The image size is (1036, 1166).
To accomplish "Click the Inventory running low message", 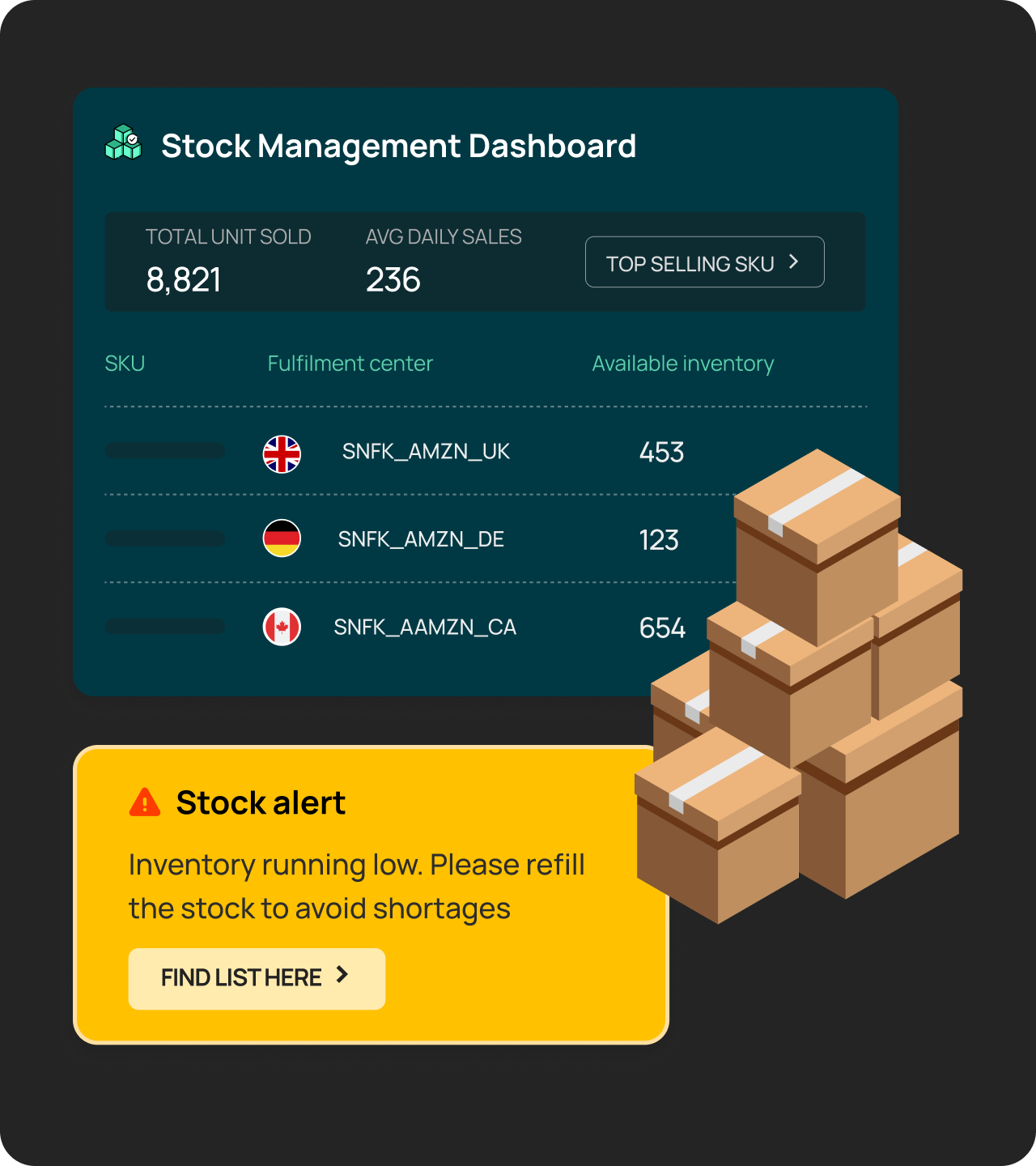I will 357,887.
